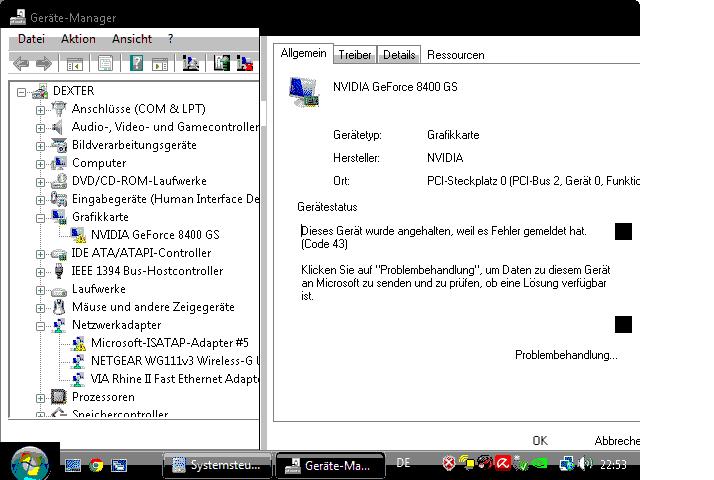Collapse the Netzwerkadapter node
The height and width of the screenshot is (480, 714).
(x=41, y=326)
